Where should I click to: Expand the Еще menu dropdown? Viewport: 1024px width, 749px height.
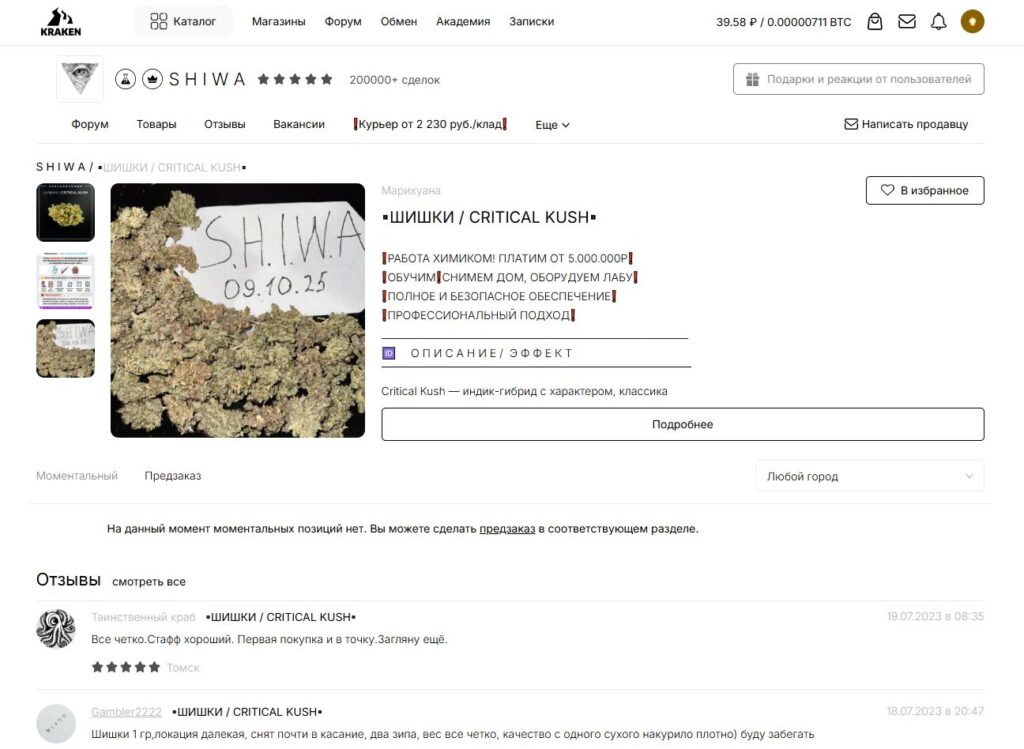(x=552, y=125)
